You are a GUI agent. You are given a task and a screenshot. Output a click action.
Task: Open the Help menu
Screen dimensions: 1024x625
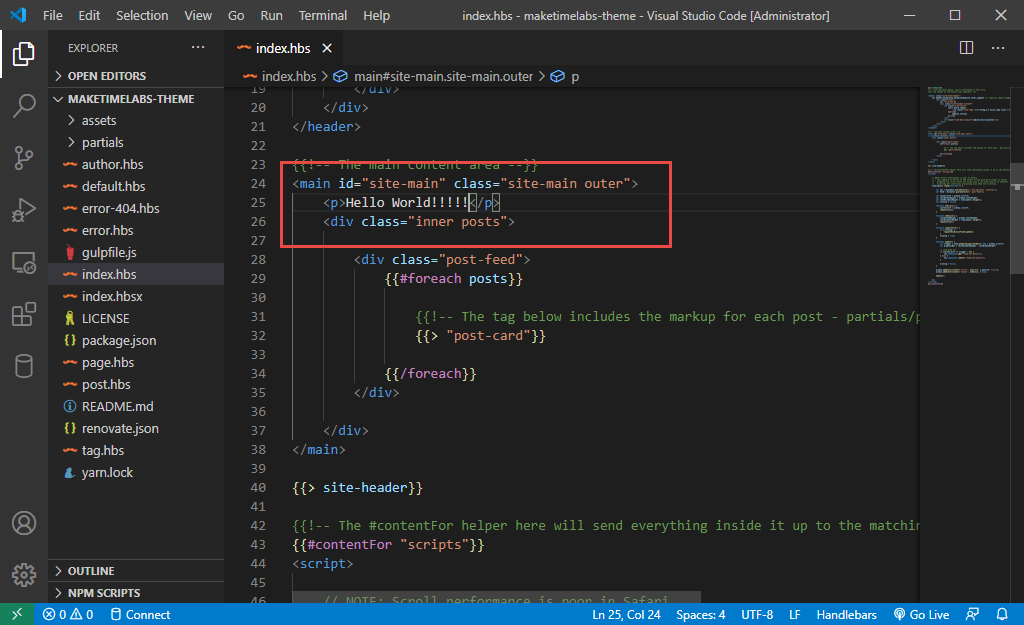click(x=376, y=15)
